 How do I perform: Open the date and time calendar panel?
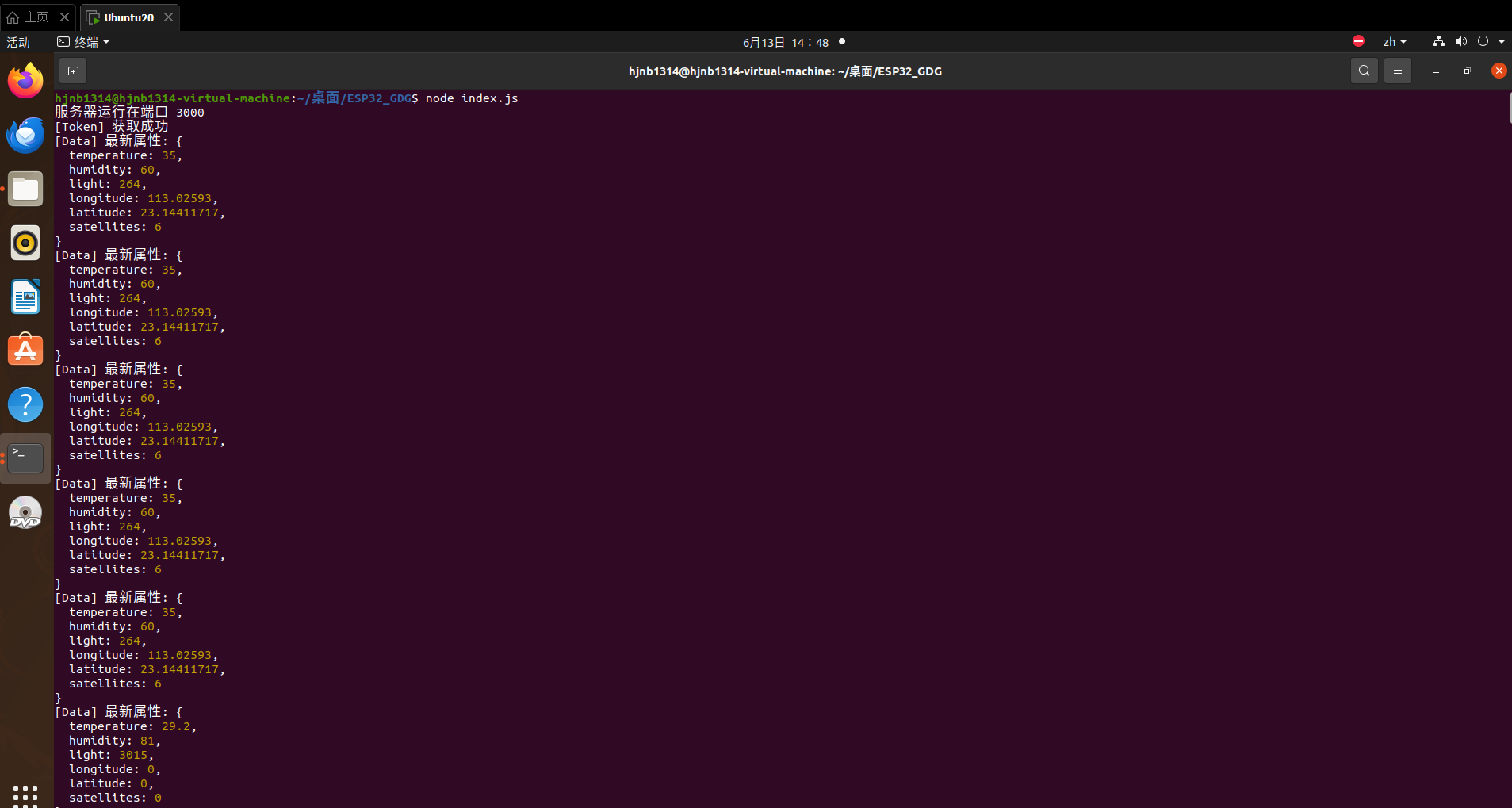(785, 42)
